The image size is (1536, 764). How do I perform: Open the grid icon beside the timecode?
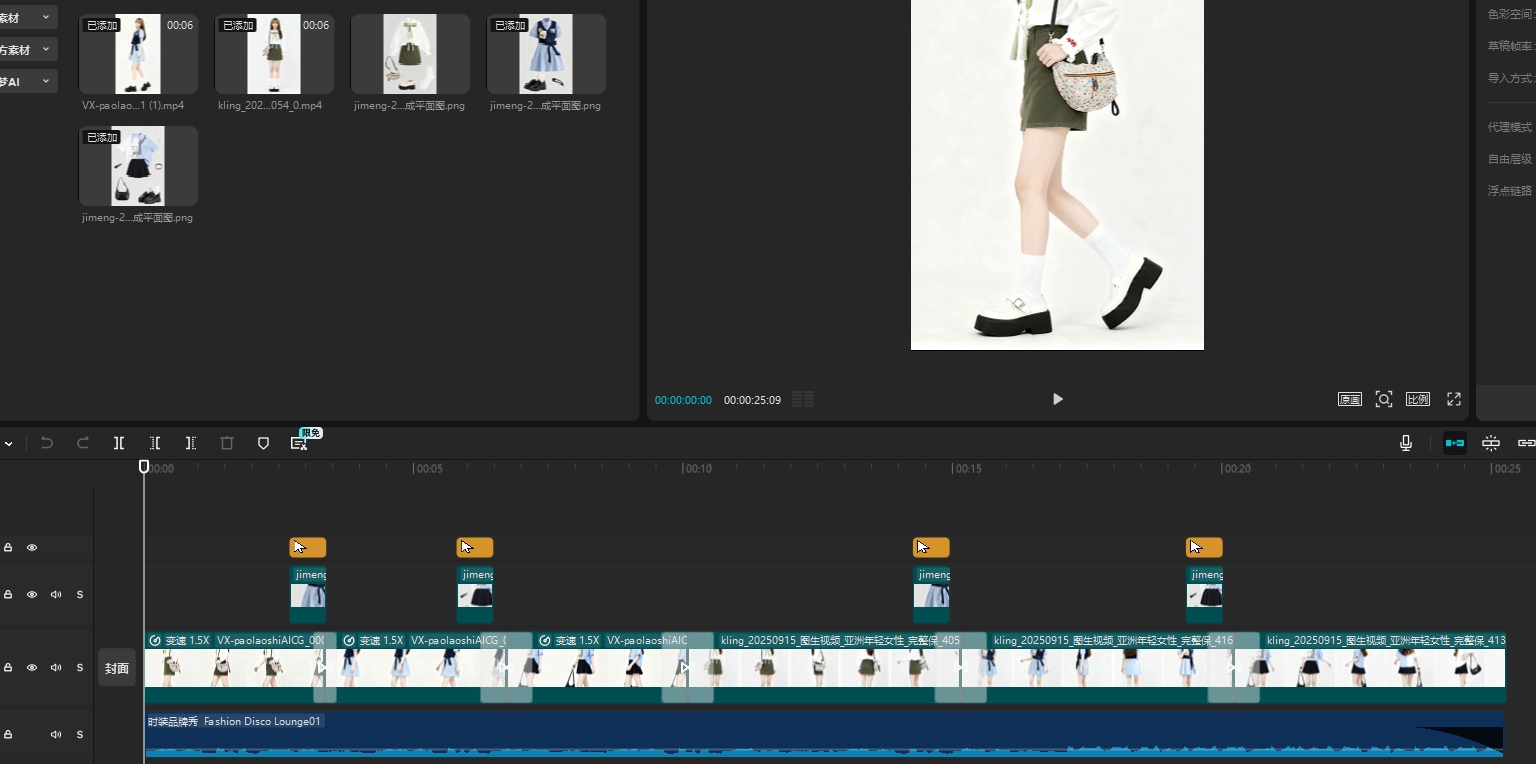tap(803, 399)
